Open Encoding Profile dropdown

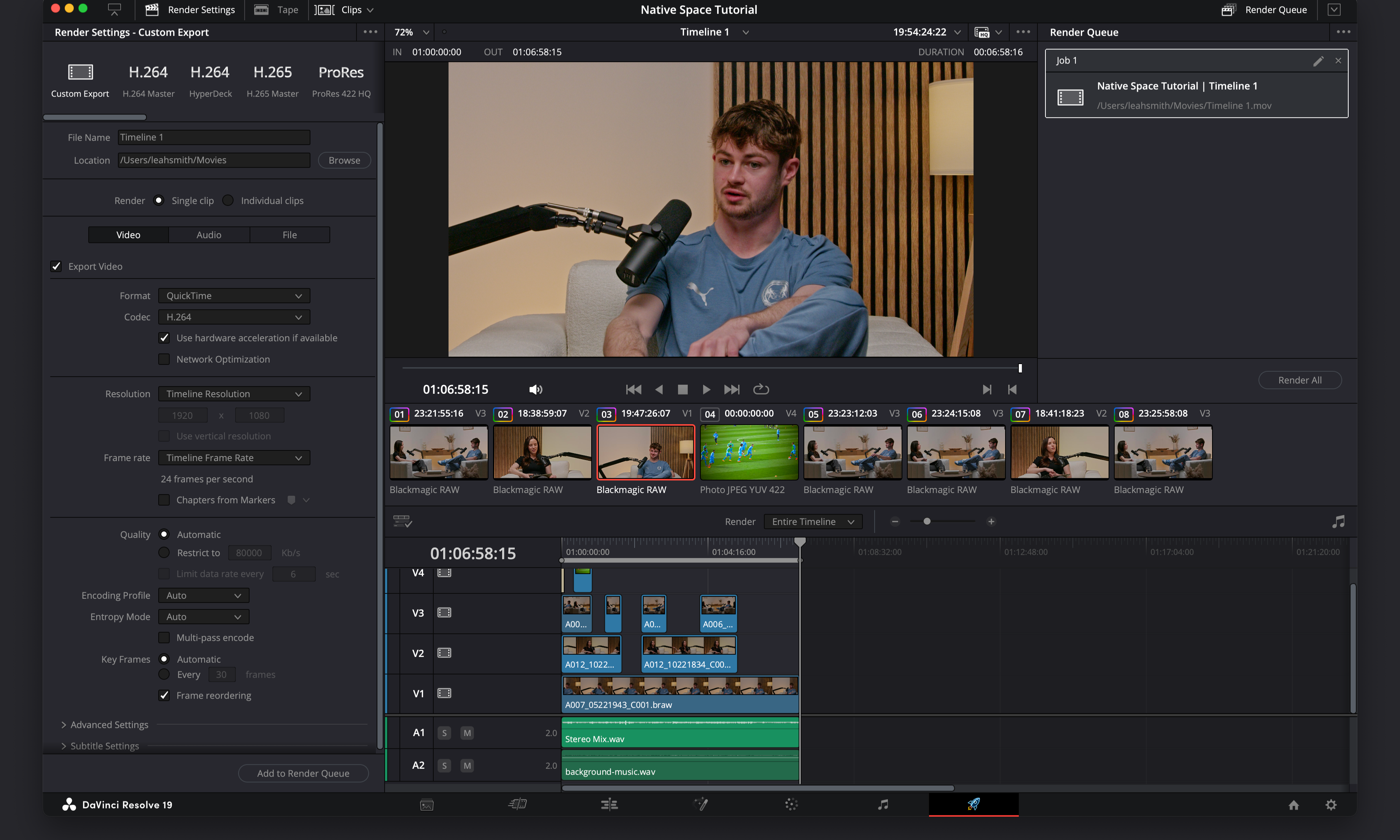[x=204, y=595]
